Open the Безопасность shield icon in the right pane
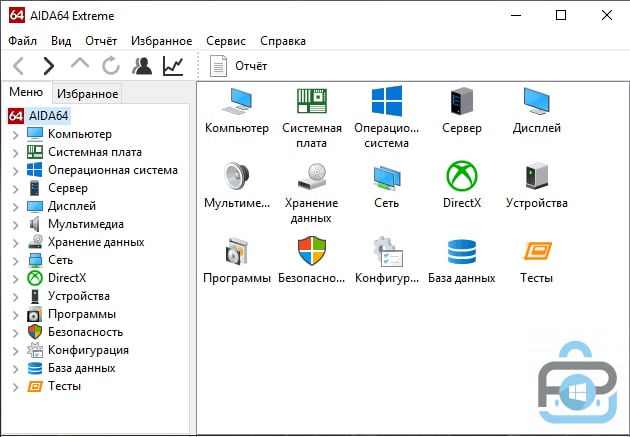Screen dimensions: 630x437 point(311,251)
